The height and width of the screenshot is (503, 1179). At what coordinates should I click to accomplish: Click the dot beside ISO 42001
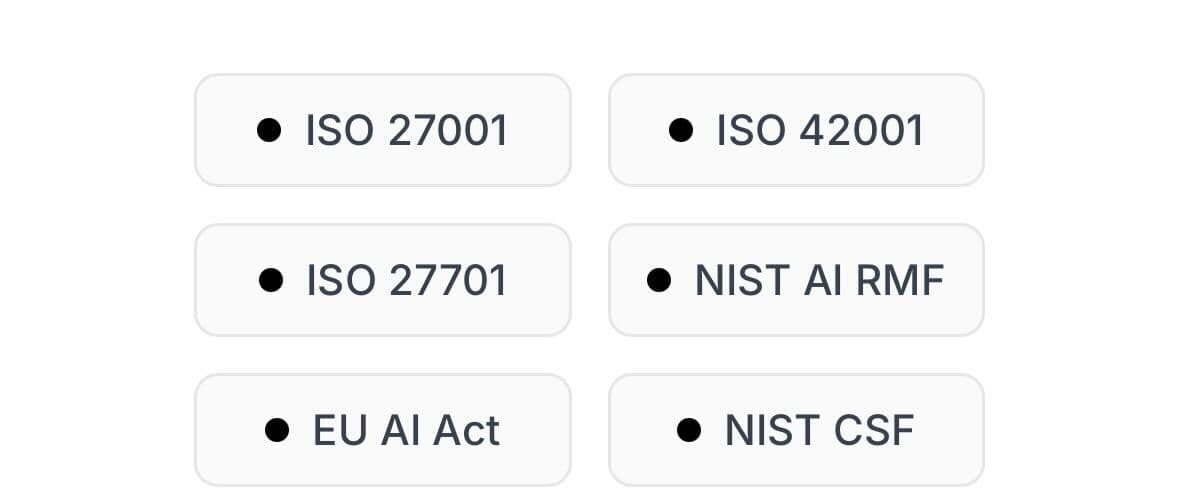[680, 130]
